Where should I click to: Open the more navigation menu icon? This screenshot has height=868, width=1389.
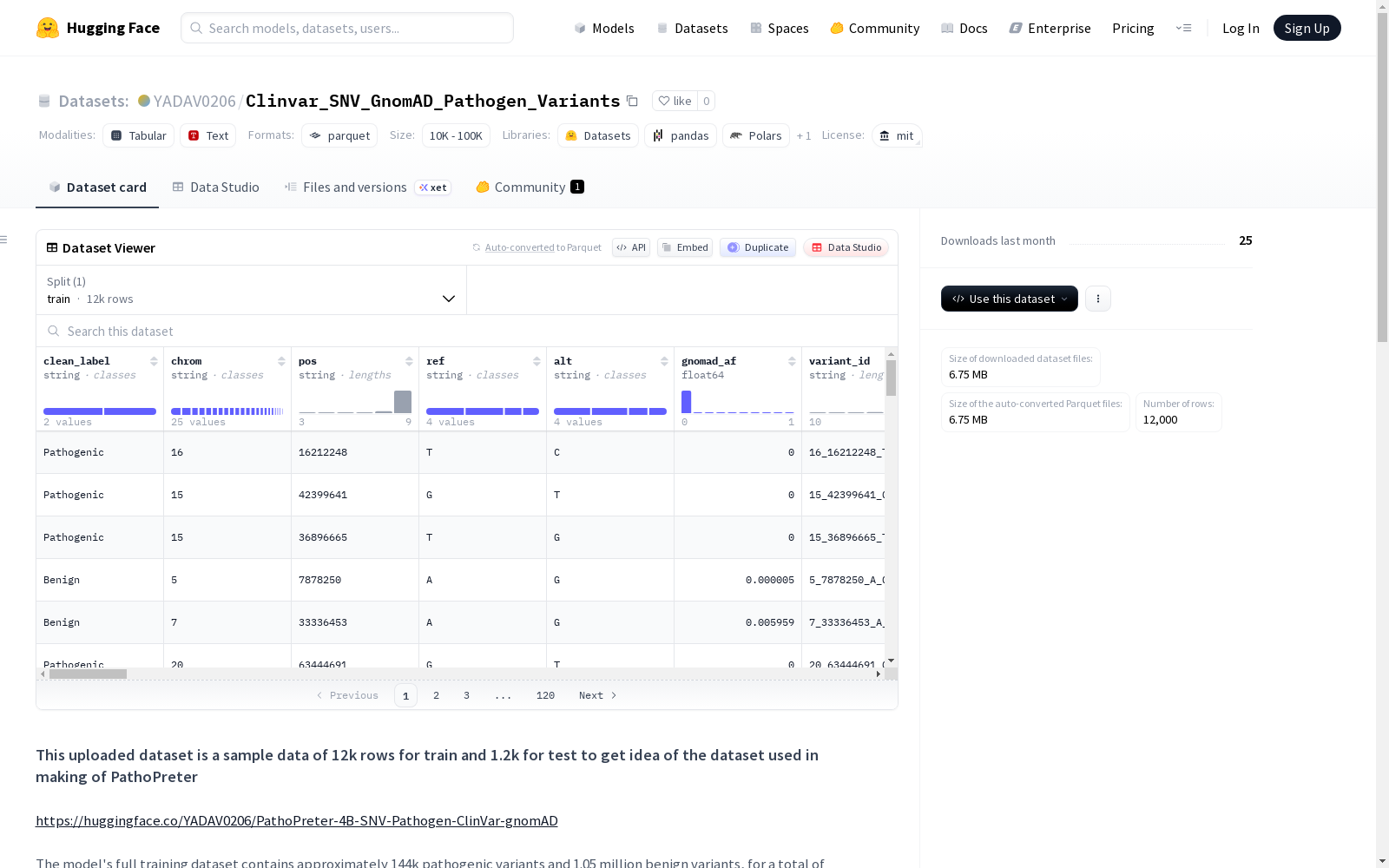pos(1183,28)
